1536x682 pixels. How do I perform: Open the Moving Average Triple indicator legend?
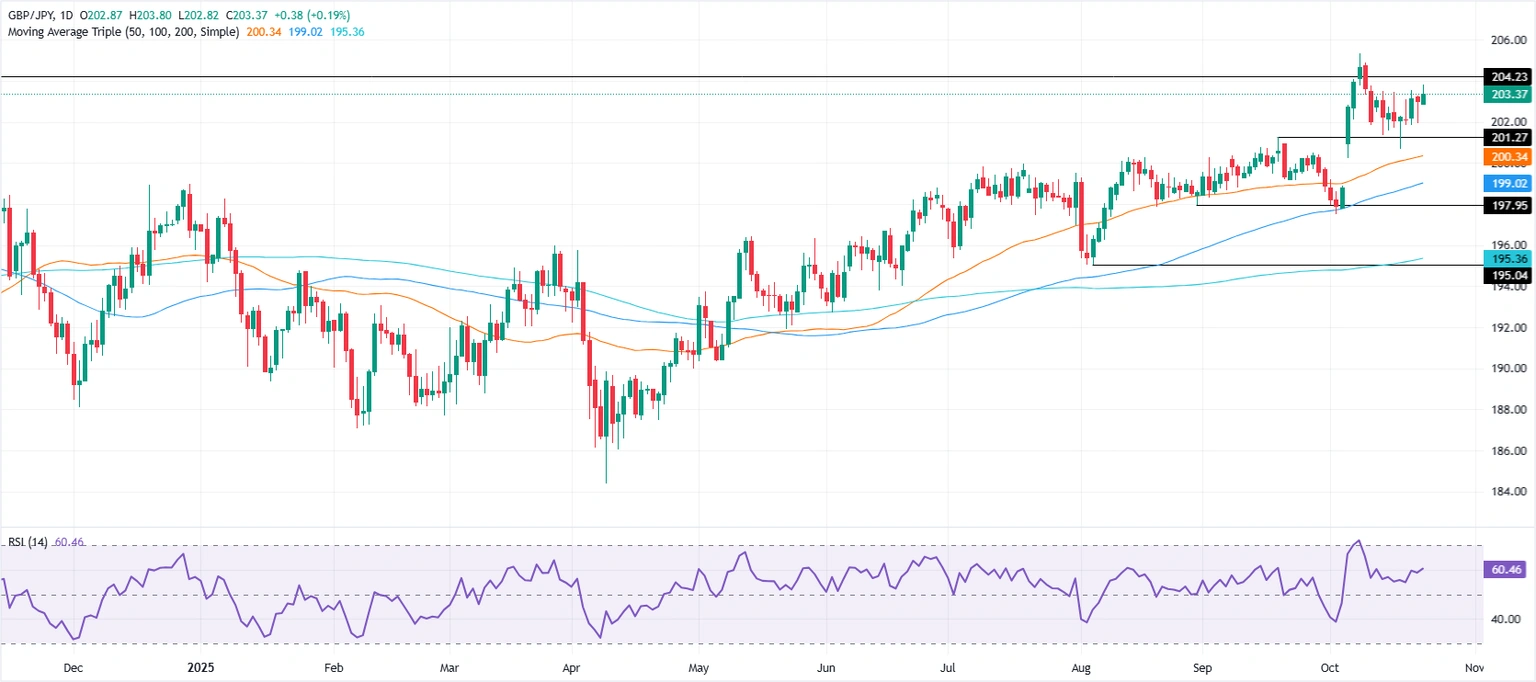(122, 32)
